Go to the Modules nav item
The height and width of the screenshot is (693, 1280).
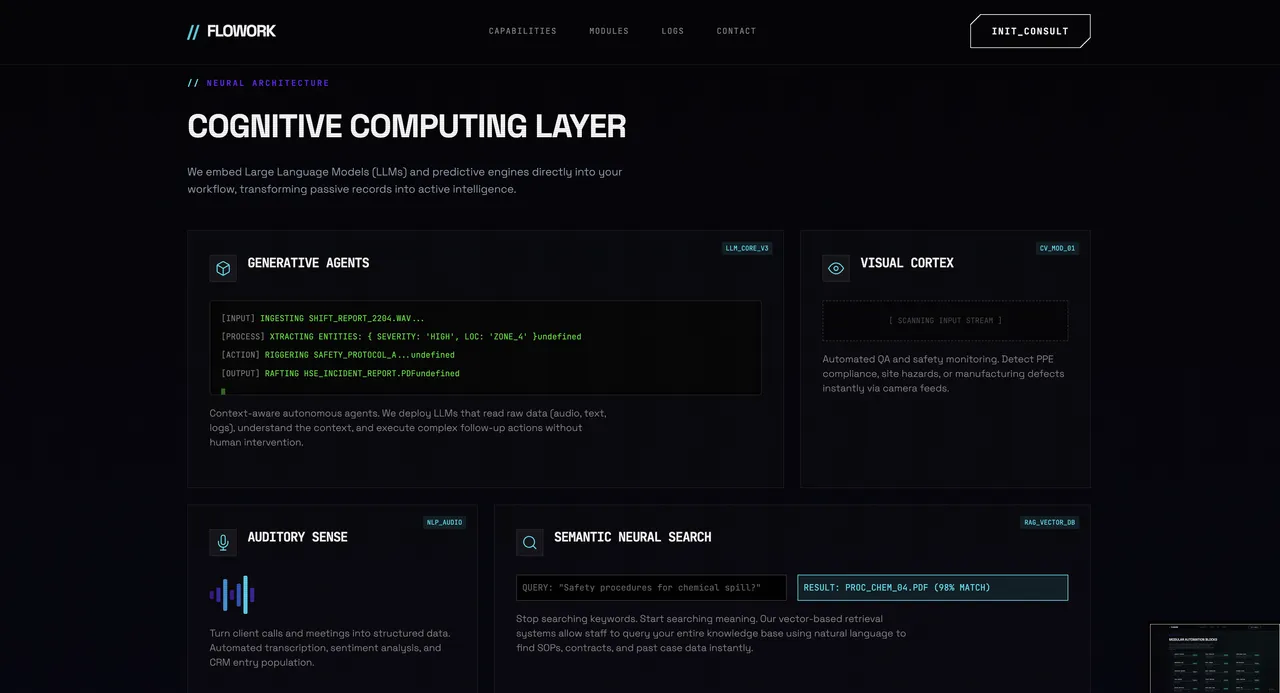click(609, 31)
